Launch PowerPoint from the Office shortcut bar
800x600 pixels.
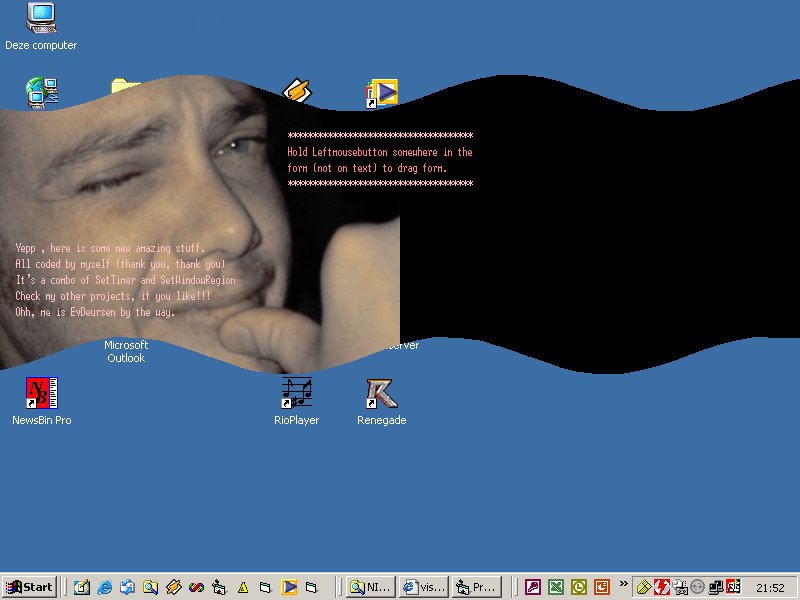602,587
